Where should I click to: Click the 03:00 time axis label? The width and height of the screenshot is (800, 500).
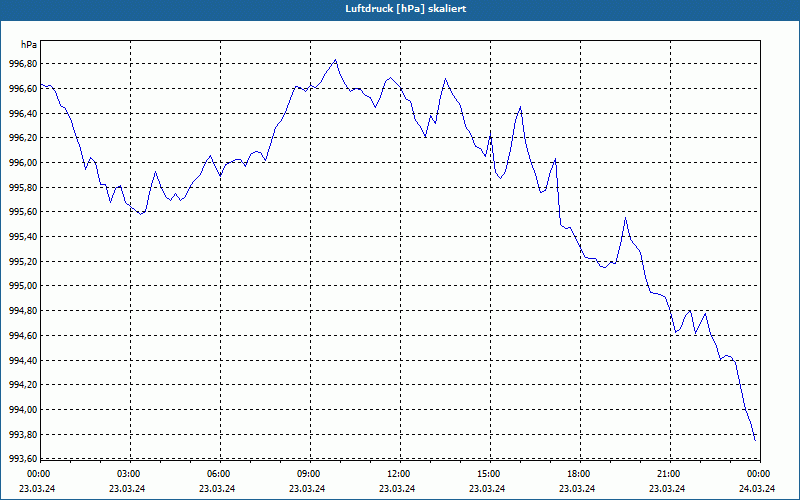pos(129,473)
